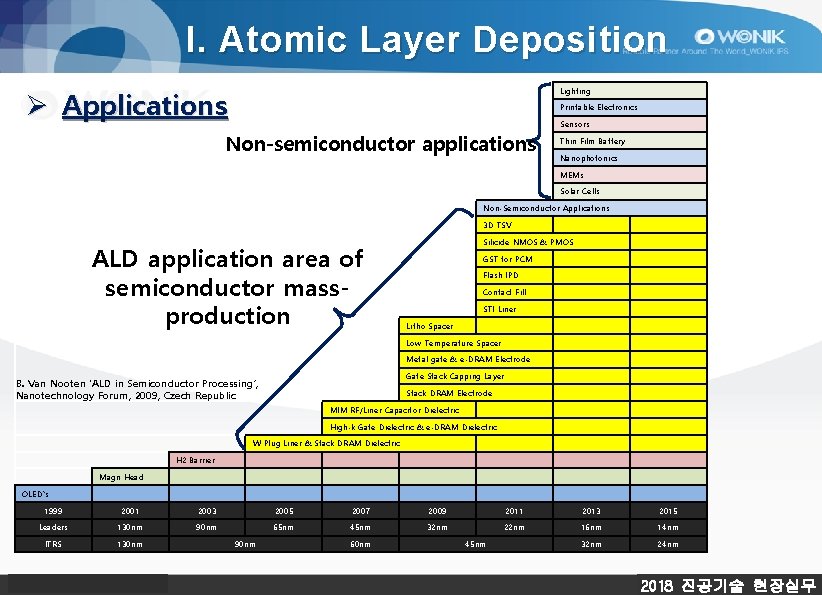Click the Non-Semiconductor Applications header cell
The image size is (822, 595).
pos(594,208)
